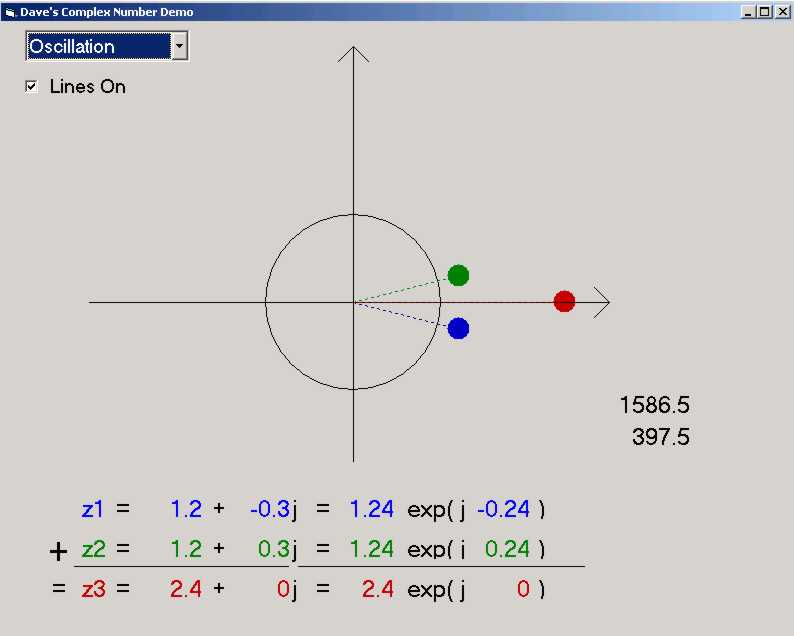Click the green z2 label
This screenshot has width=794, height=636.
pos(93,549)
